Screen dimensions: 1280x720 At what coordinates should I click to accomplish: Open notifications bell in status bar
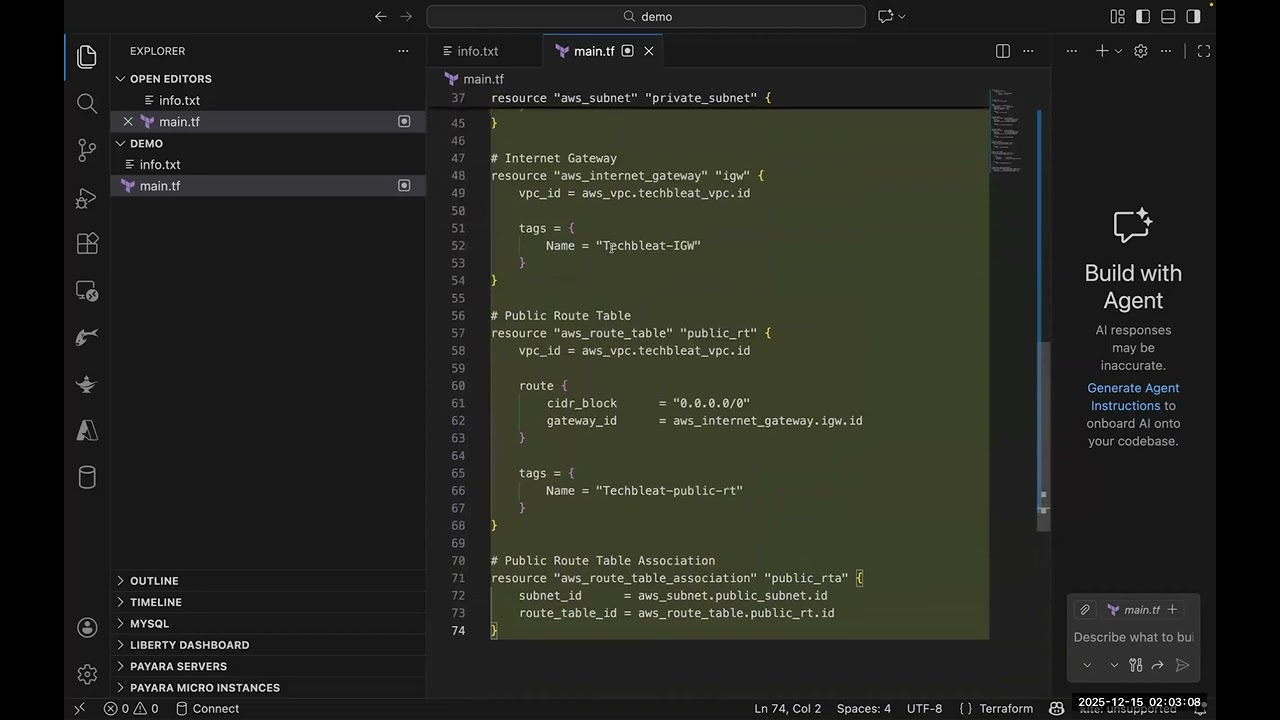coord(1200,709)
